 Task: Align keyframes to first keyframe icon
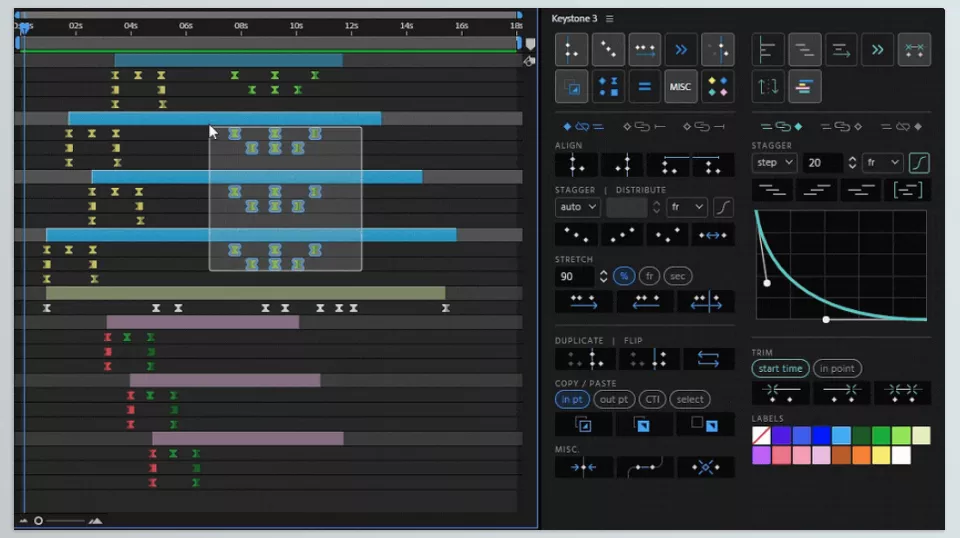coord(576,165)
